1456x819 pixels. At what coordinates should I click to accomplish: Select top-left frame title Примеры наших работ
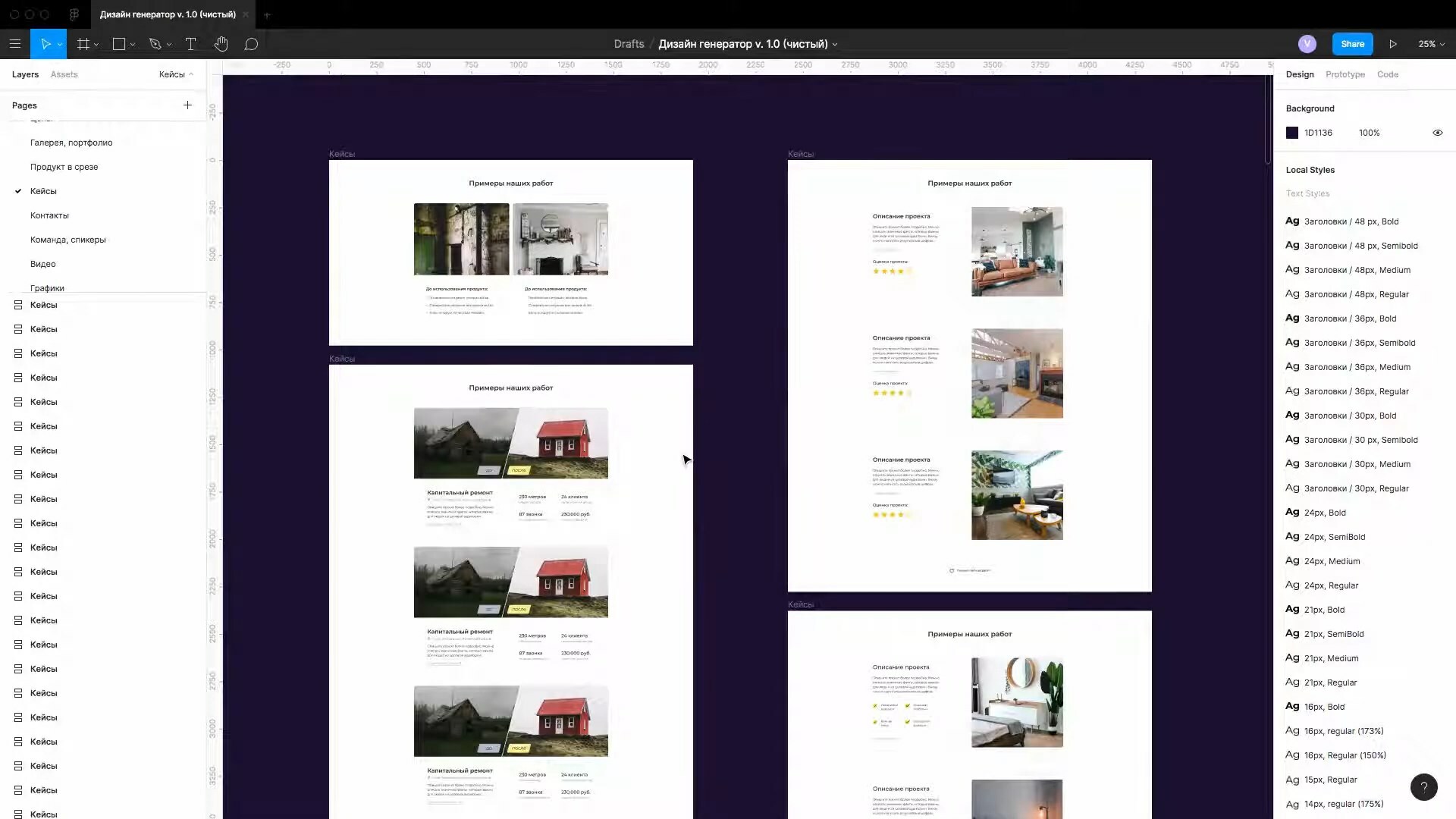[510, 183]
